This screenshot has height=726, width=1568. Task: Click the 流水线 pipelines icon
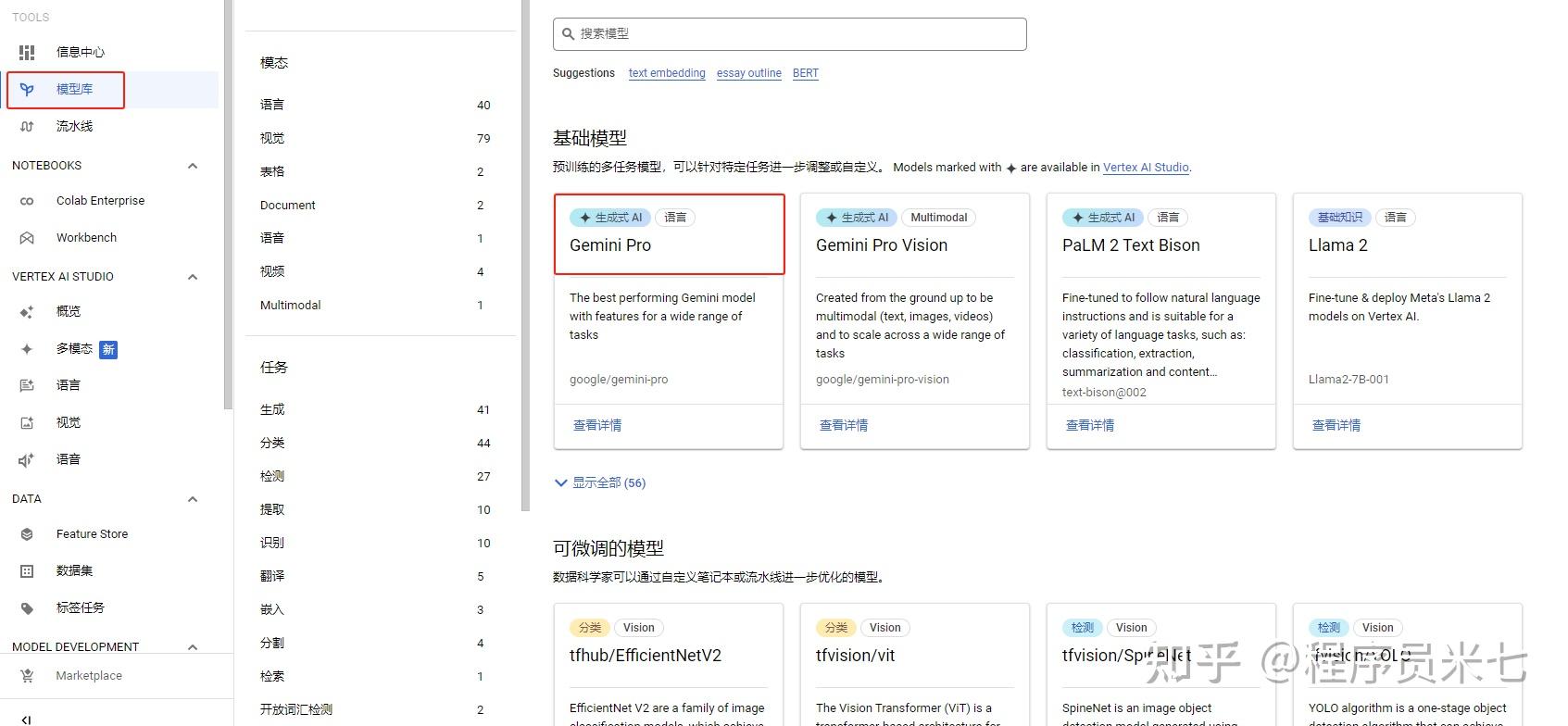[27, 127]
